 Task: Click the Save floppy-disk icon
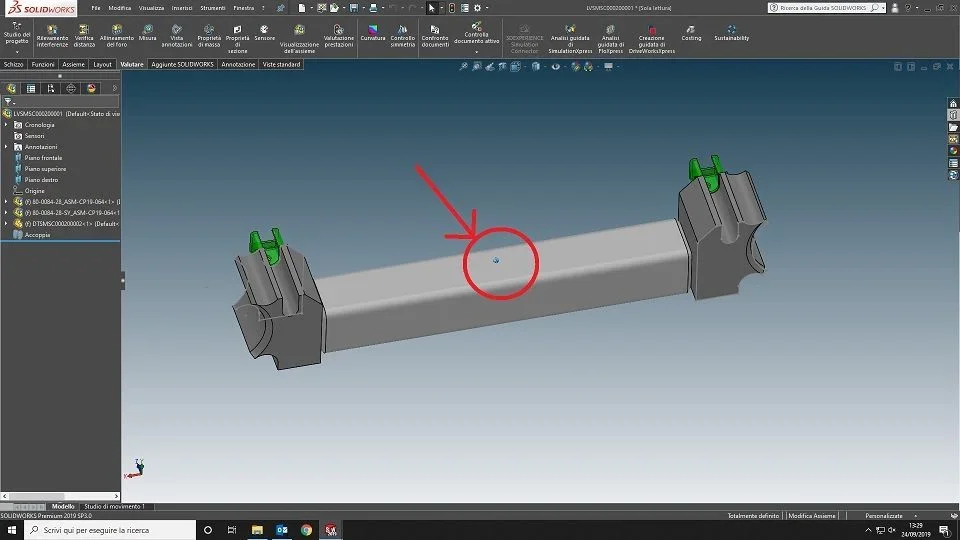354,8
